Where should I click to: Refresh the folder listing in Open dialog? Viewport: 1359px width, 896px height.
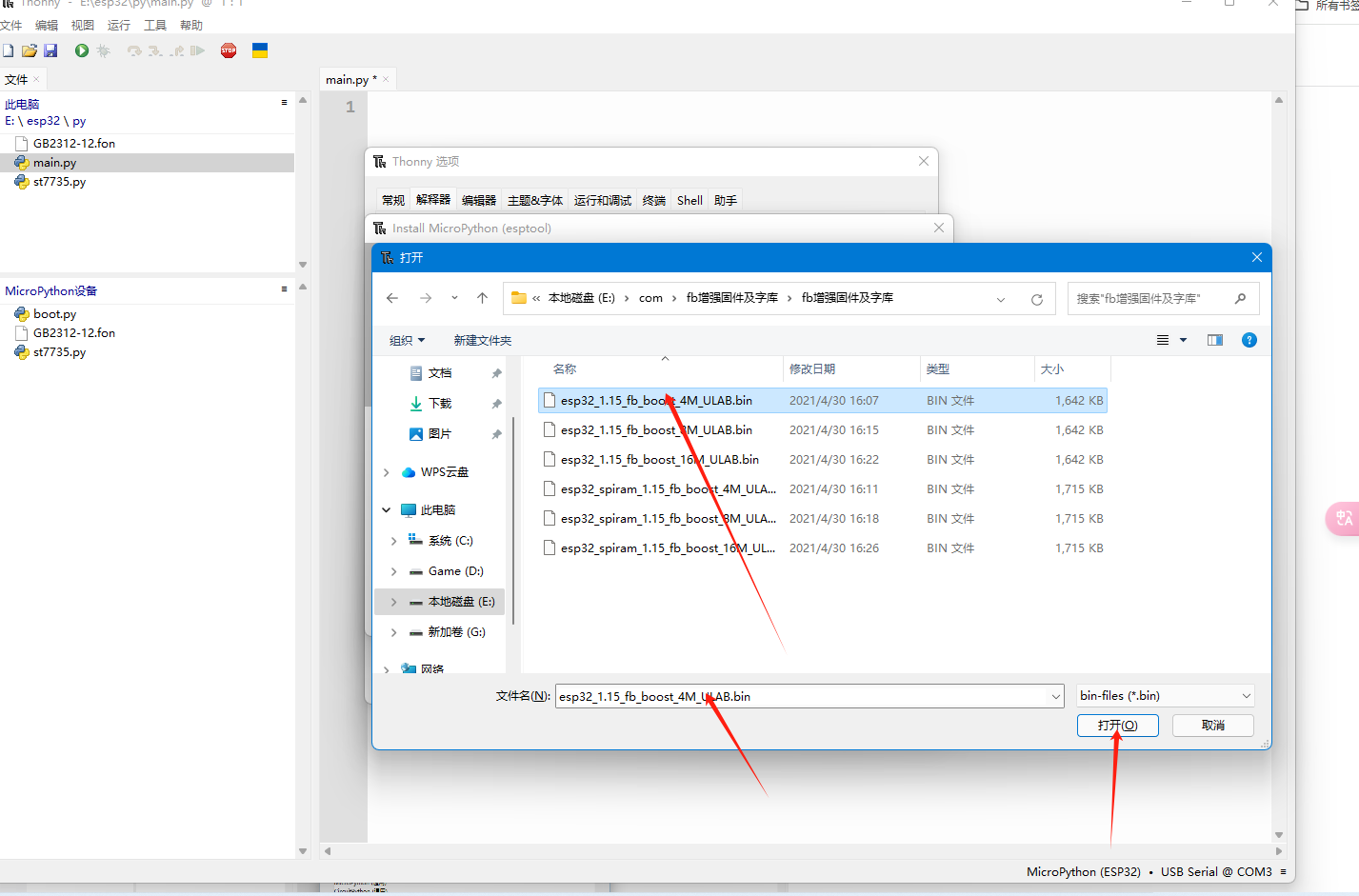(1037, 299)
